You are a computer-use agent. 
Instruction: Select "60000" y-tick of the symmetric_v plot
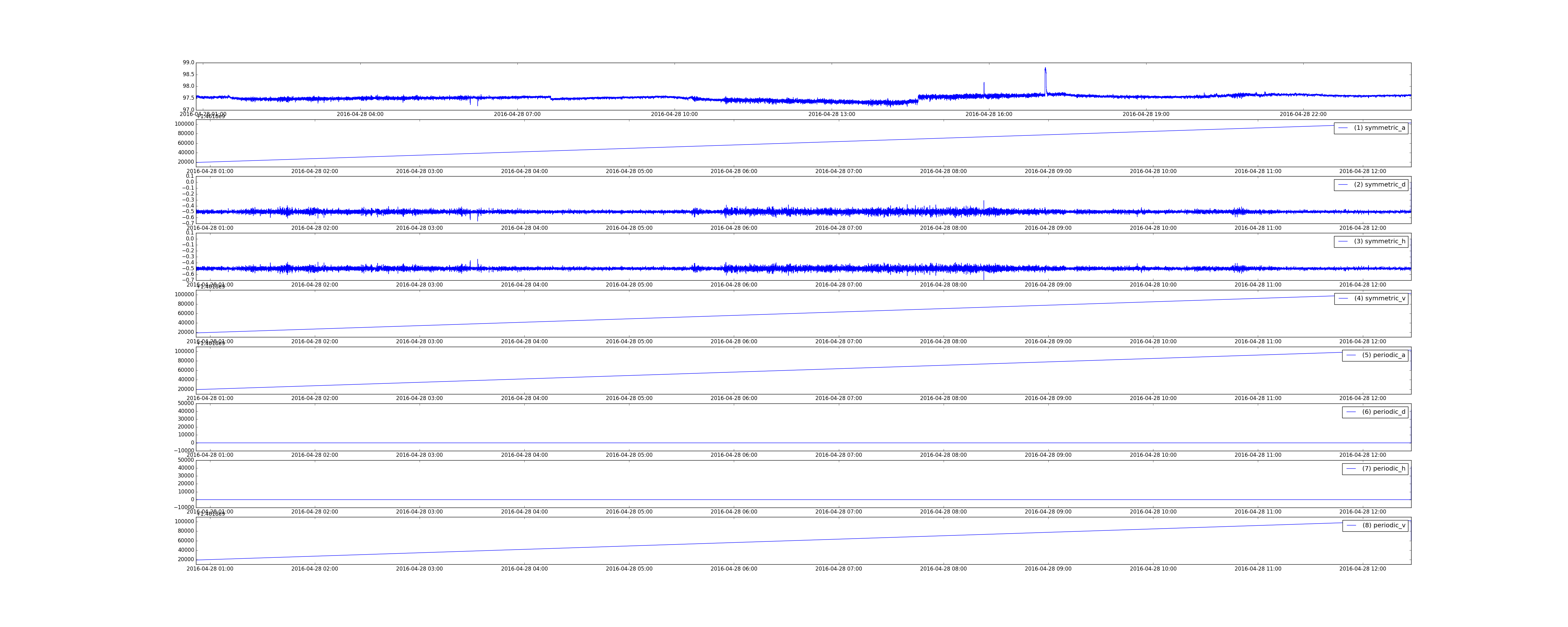coord(186,313)
